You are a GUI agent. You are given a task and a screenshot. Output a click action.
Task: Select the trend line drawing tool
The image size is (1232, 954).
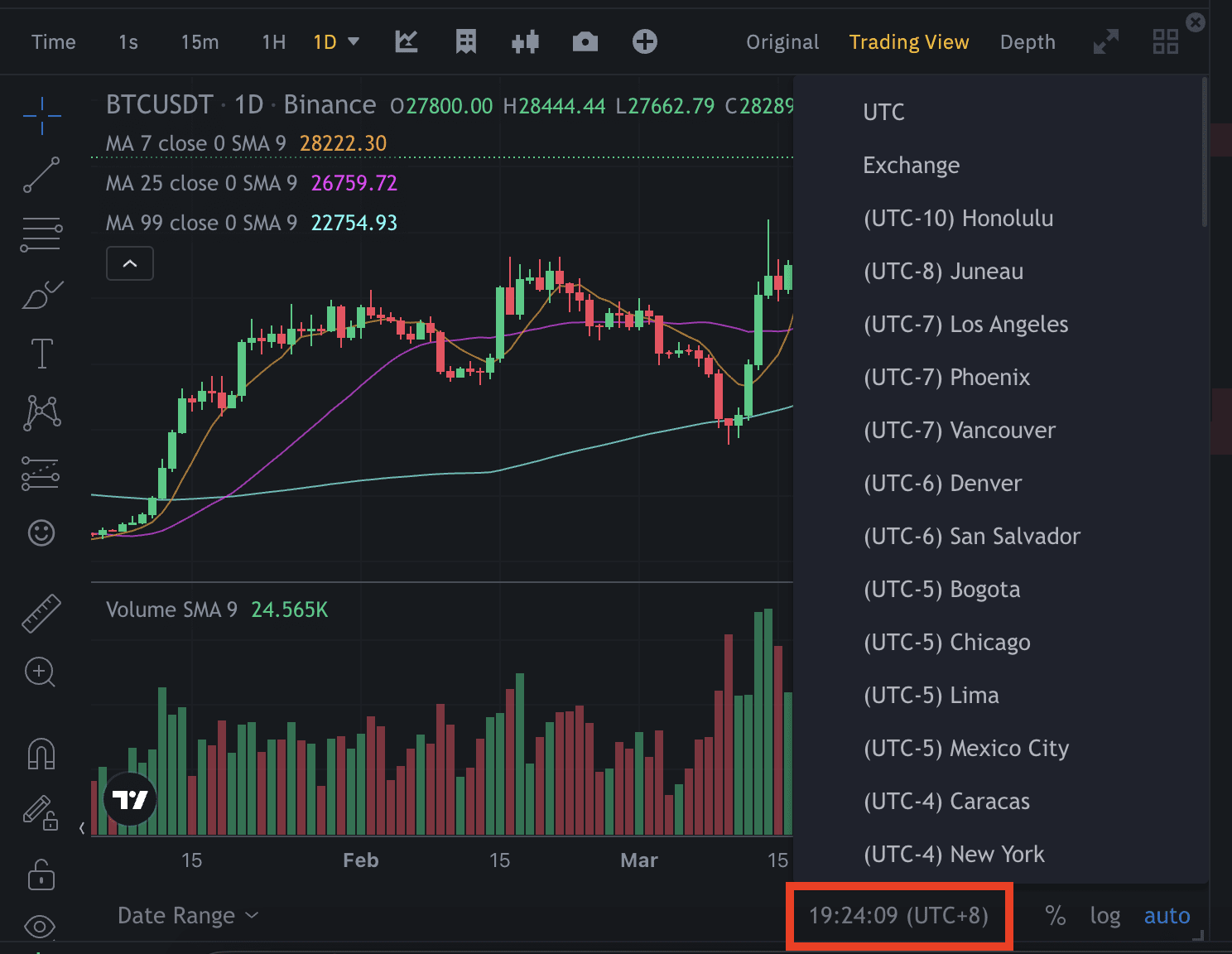[x=41, y=175]
